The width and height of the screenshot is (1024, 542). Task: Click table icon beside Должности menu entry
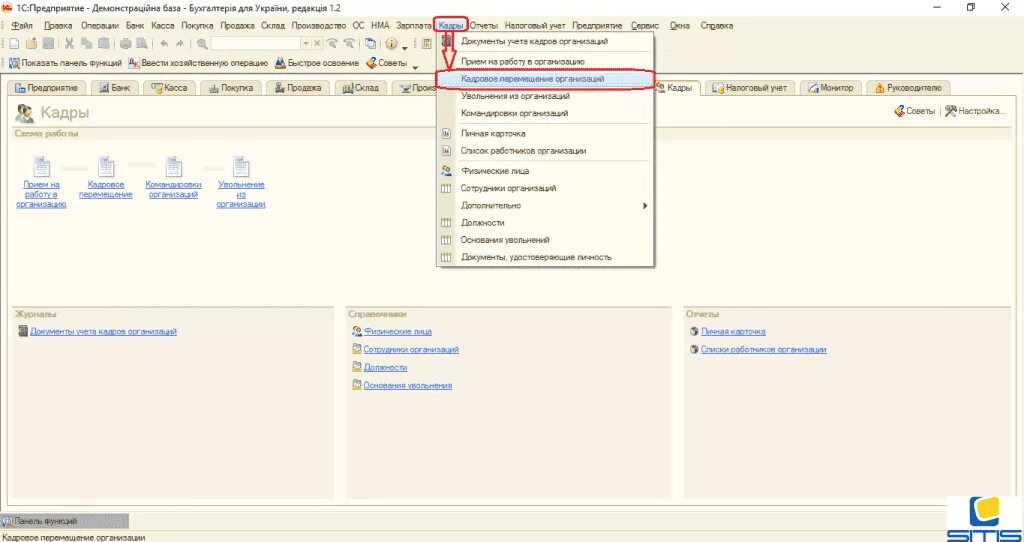click(447, 223)
